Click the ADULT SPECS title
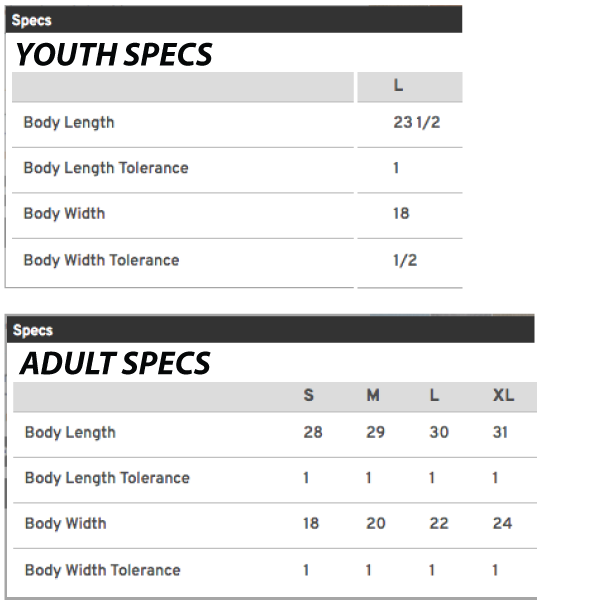The width and height of the screenshot is (600, 600). click(x=115, y=364)
